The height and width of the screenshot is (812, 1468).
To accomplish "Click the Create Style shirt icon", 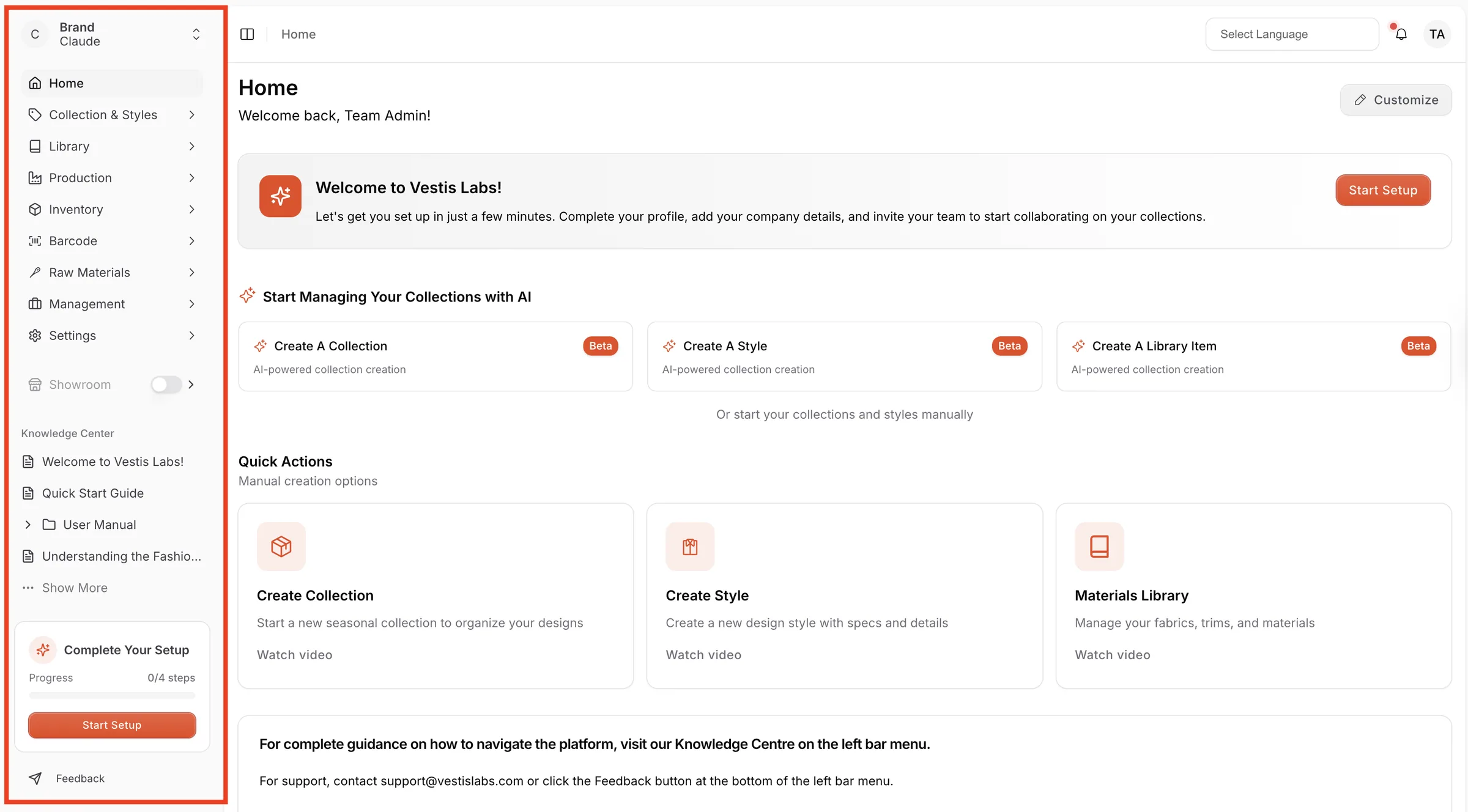I will point(690,547).
